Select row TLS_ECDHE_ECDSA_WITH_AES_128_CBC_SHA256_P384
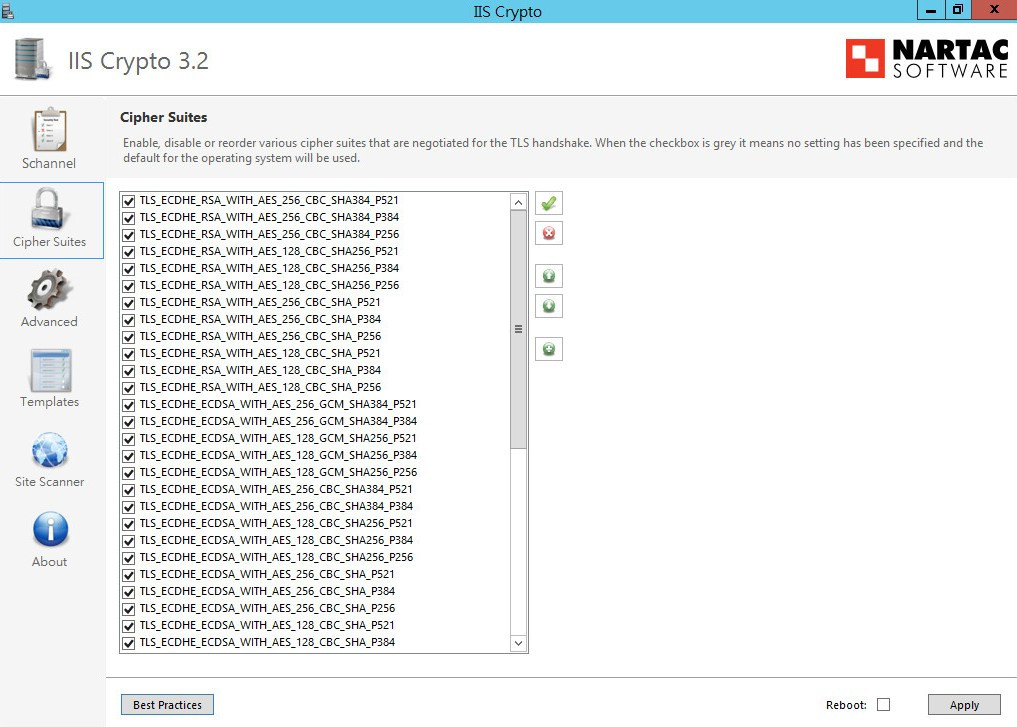This screenshot has width=1017, height=727. coord(315,540)
